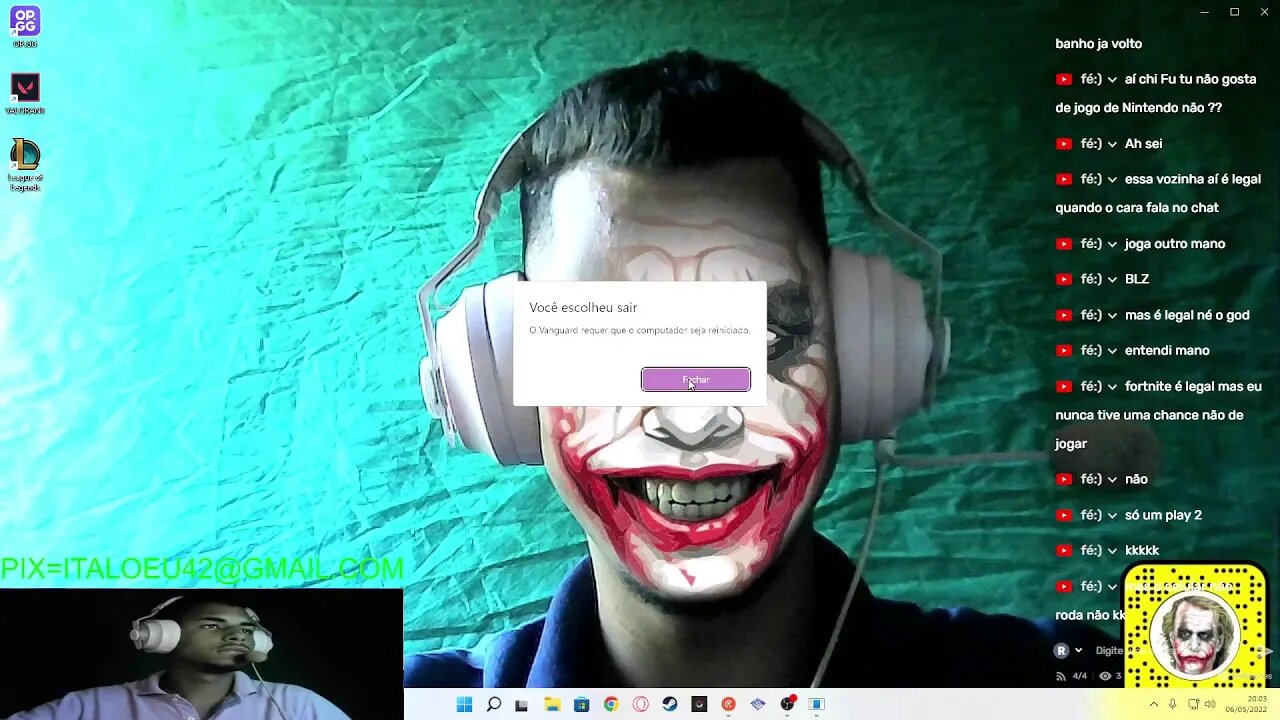1280x720 pixels.
Task: Open network status tray icon
Action: pyautogui.click(x=1193, y=704)
